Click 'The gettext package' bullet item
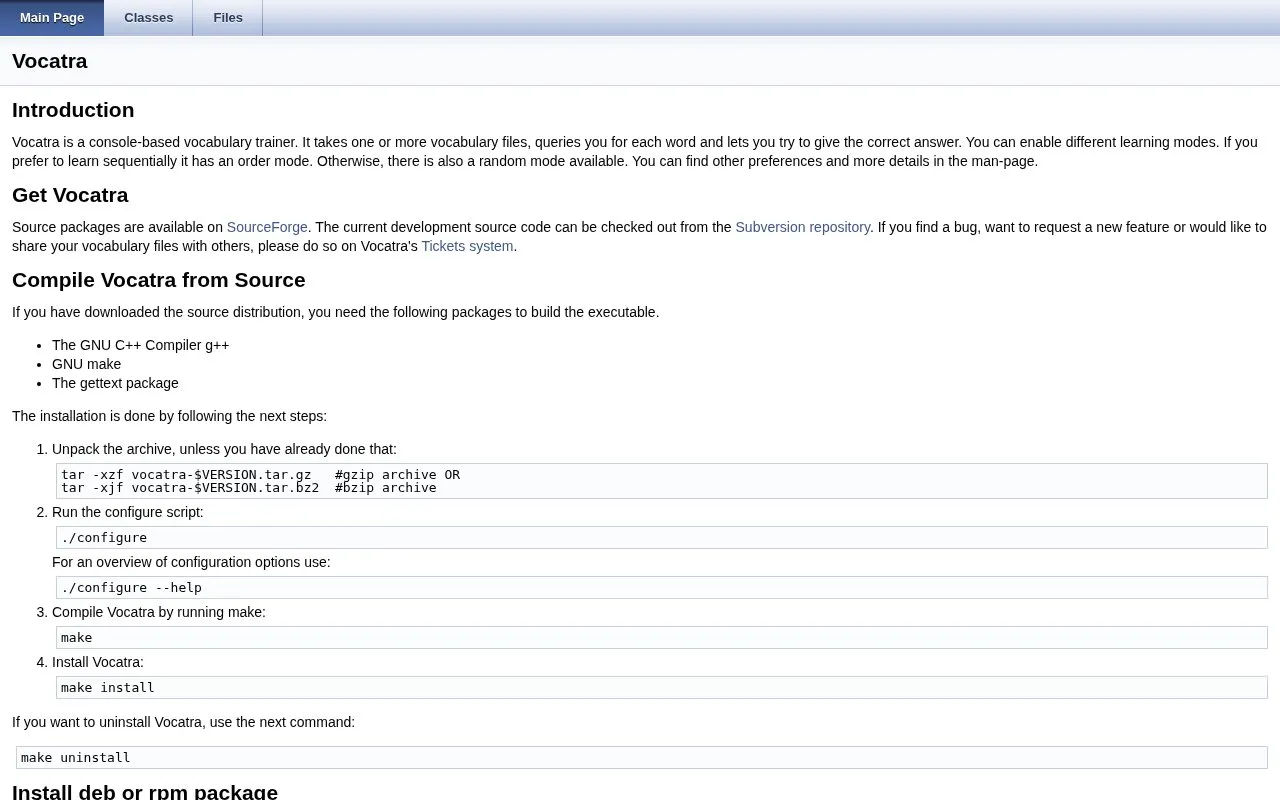The width and height of the screenshot is (1280, 800). (x=115, y=383)
